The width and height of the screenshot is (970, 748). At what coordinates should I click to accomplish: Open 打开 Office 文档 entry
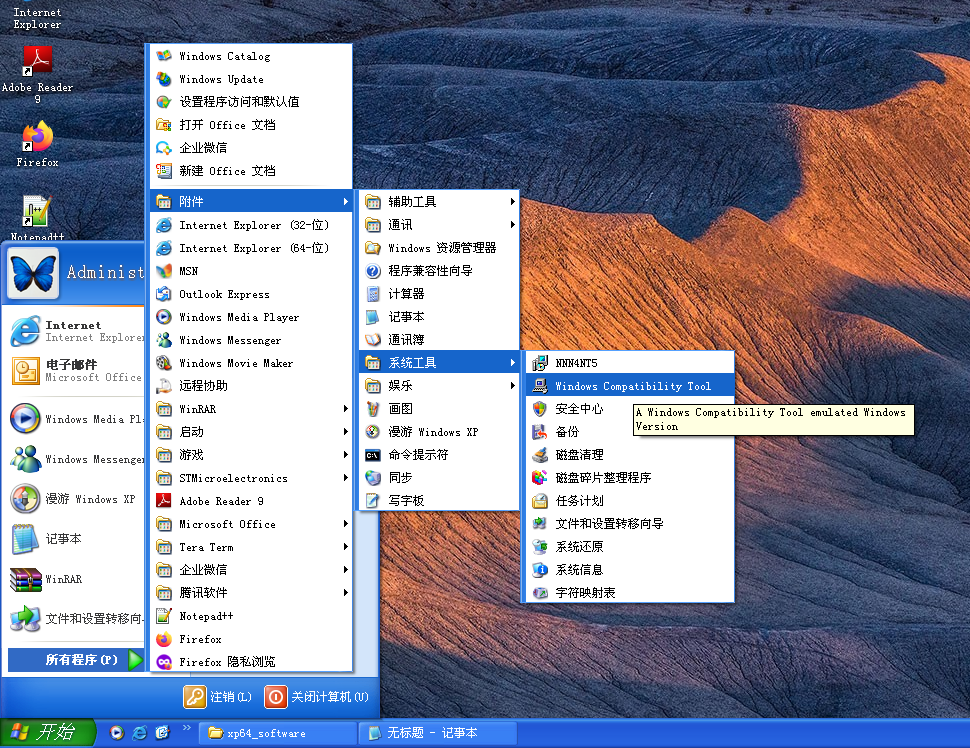tap(251, 125)
